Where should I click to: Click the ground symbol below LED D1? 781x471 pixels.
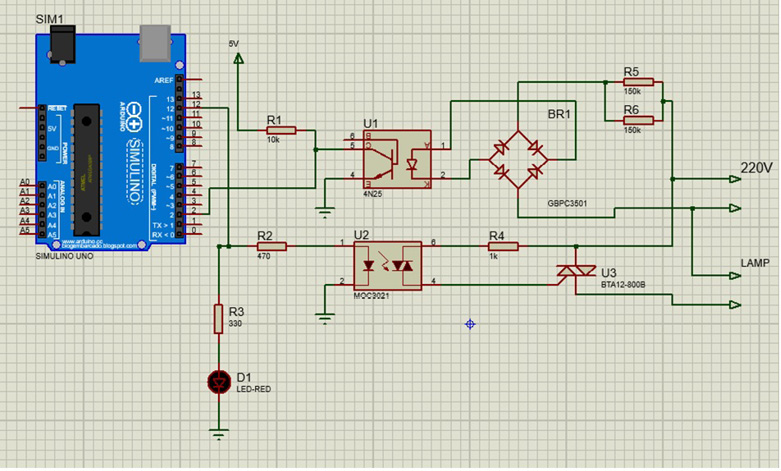(x=218, y=433)
